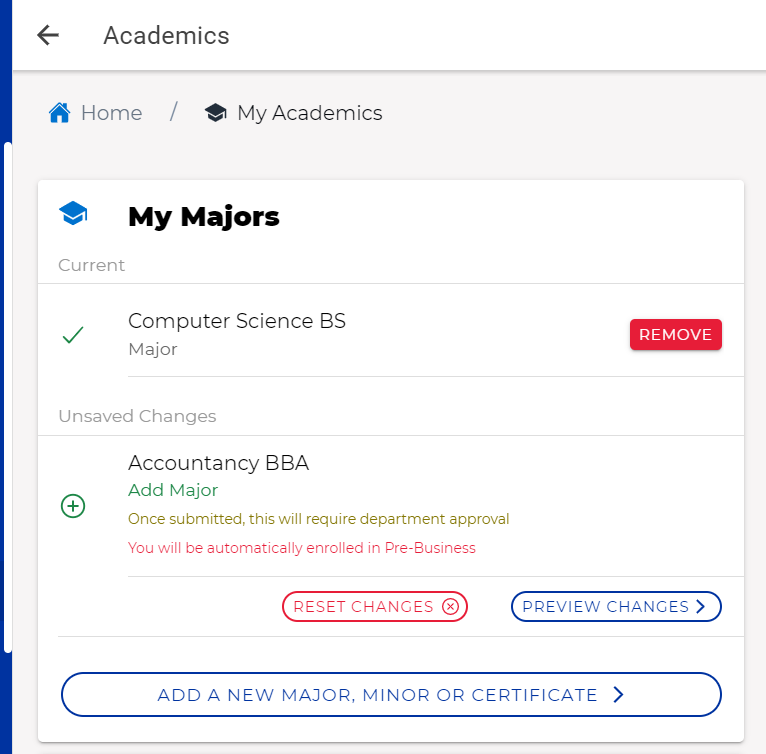Remove the Computer Science BS major
The height and width of the screenshot is (754, 766).
[675, 335]
